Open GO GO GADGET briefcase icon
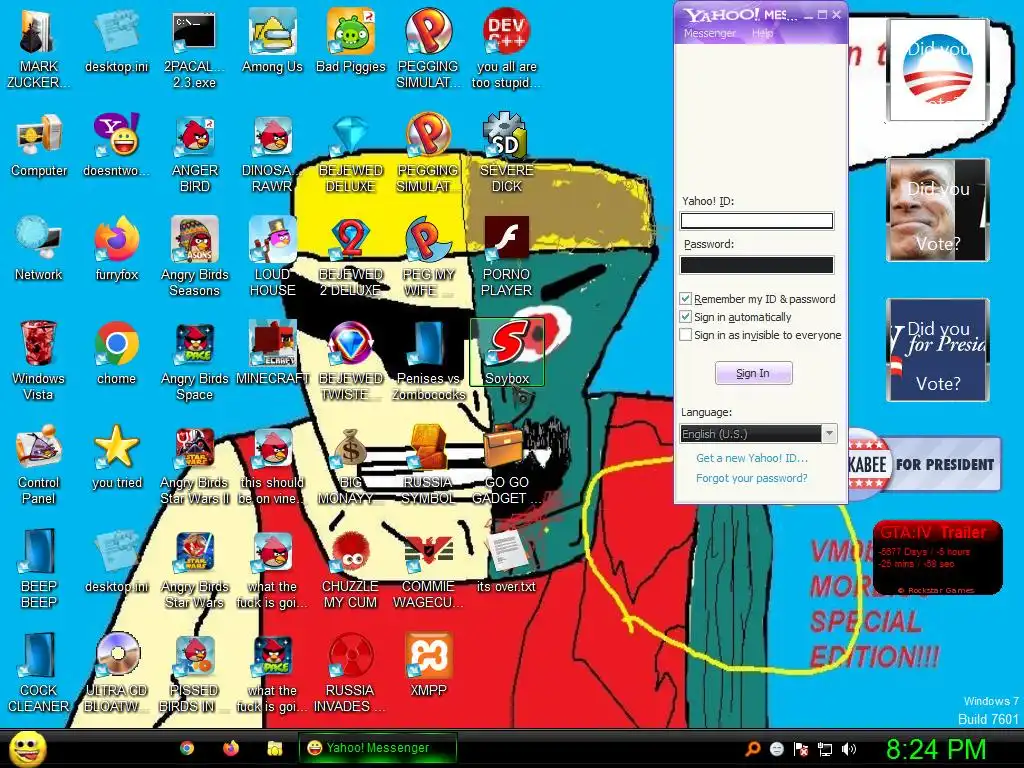This screenshot has width=1024, height=768. (507, 466)
